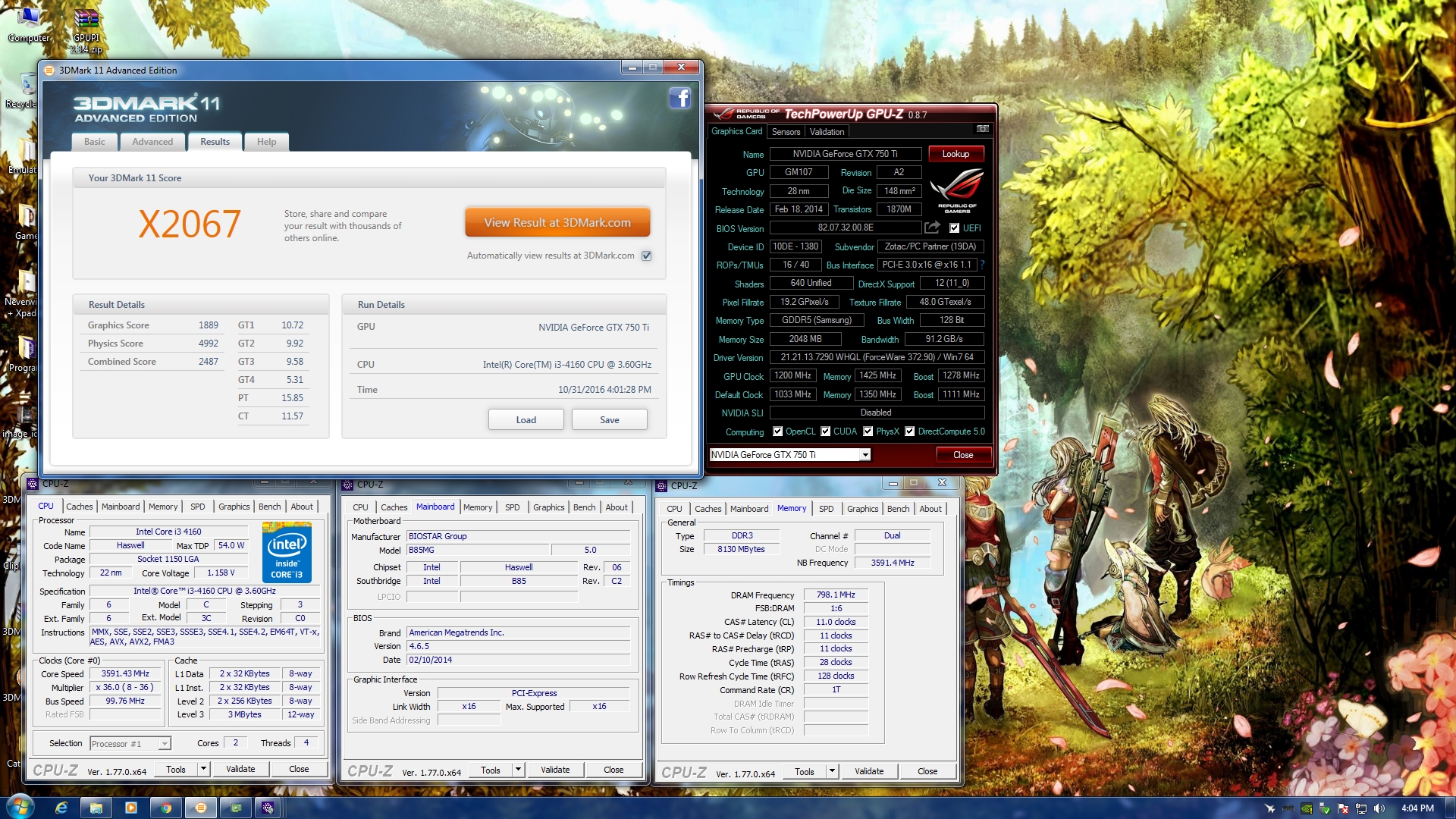The width and height of the screenshot is (1456, 819).
Task: Click the first CPU-Z window title icon
Action: 33,484
